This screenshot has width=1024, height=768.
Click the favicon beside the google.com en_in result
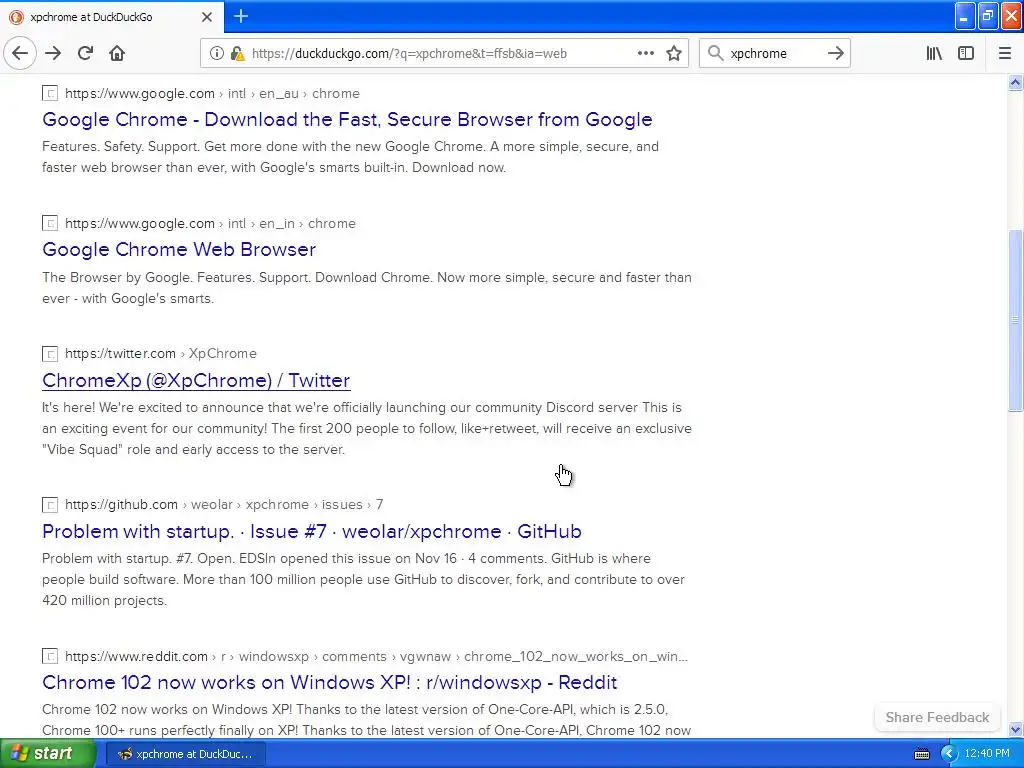50,223
